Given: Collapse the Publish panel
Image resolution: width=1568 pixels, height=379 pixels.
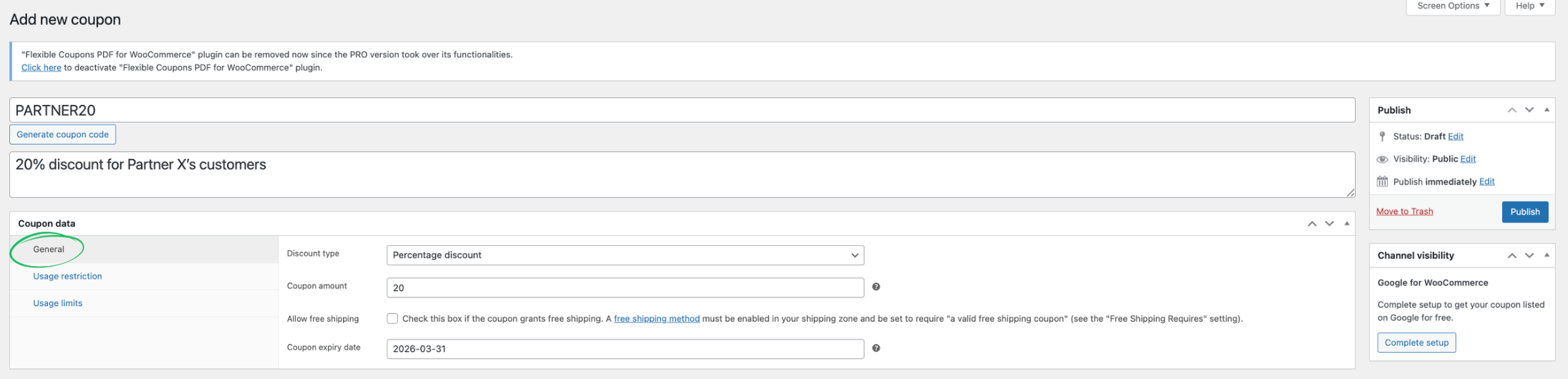Looking at the screenshot, I should 1547,110.
